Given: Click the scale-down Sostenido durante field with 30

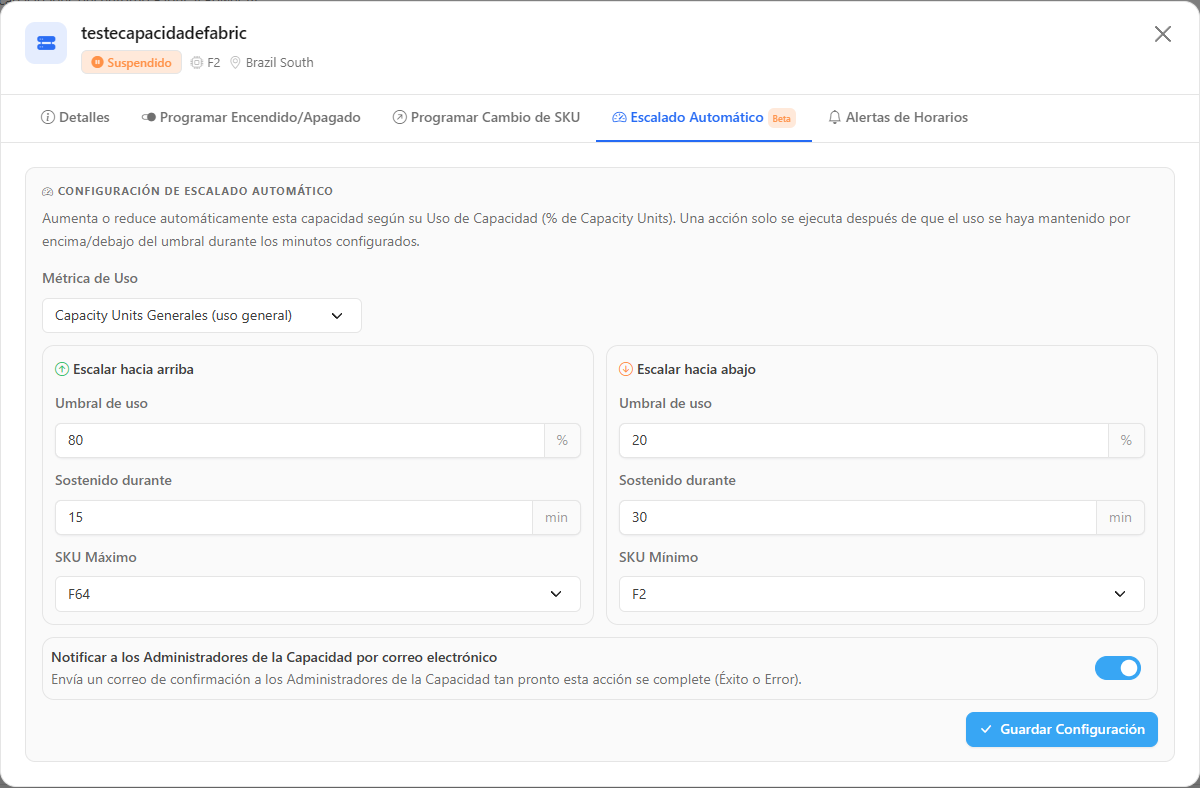Looking at the screenshot, I should point(858,517).
